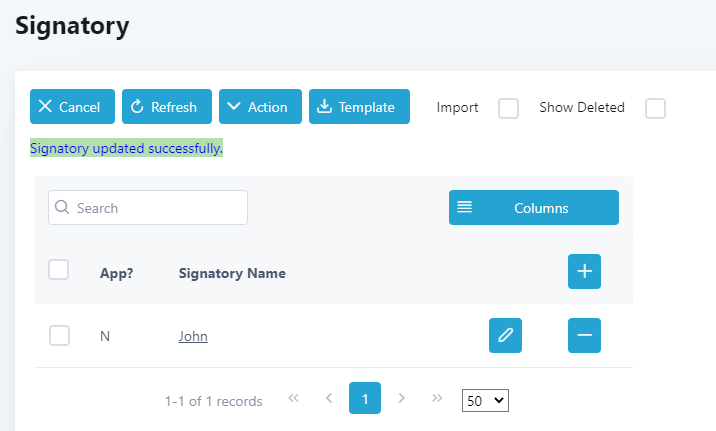Open the John signatory link

tap(193, 336)
